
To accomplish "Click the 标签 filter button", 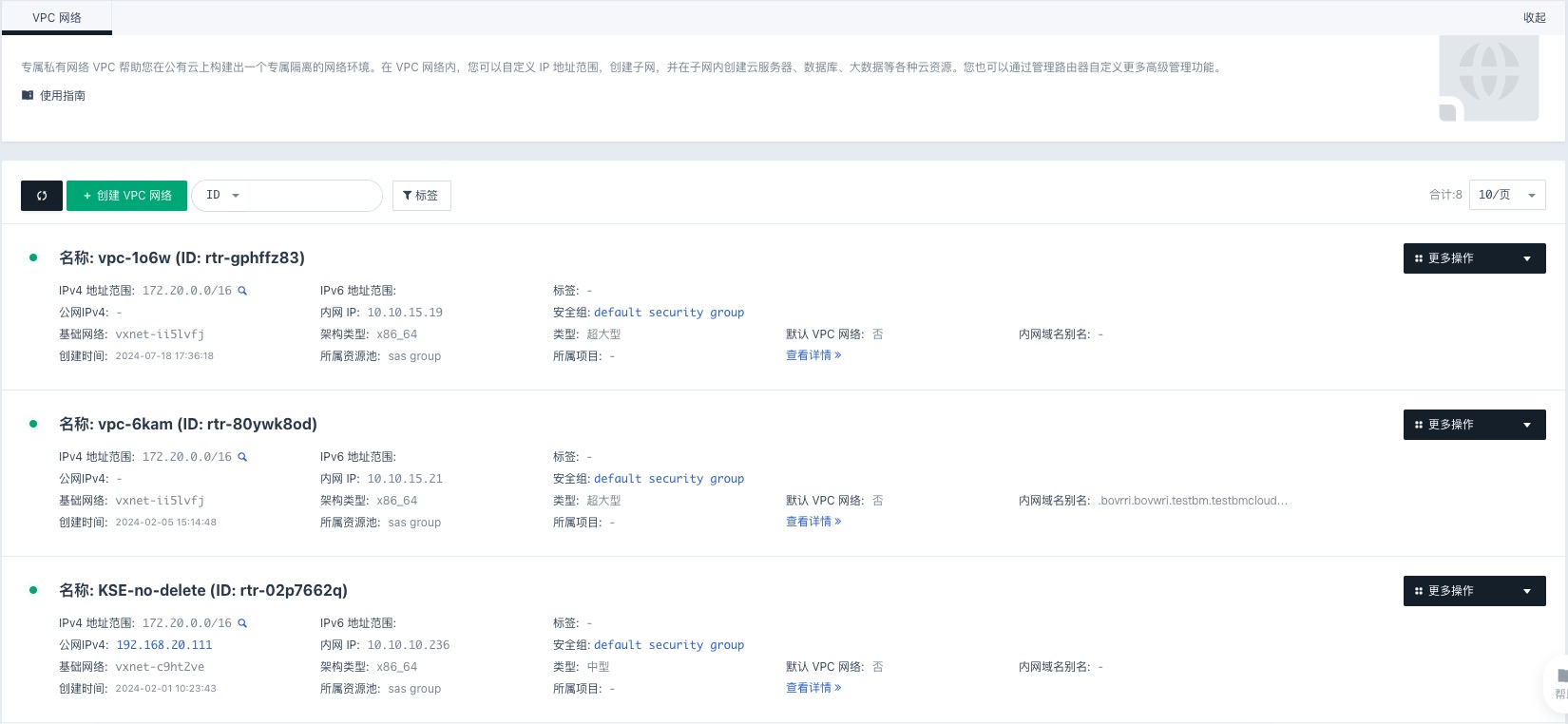I will (x=421, y=196).
